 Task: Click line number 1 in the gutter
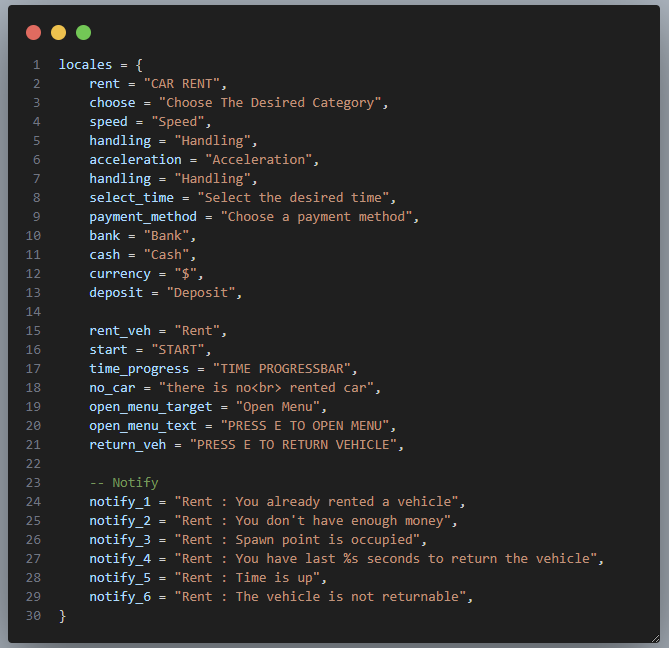tap(37, 65)
